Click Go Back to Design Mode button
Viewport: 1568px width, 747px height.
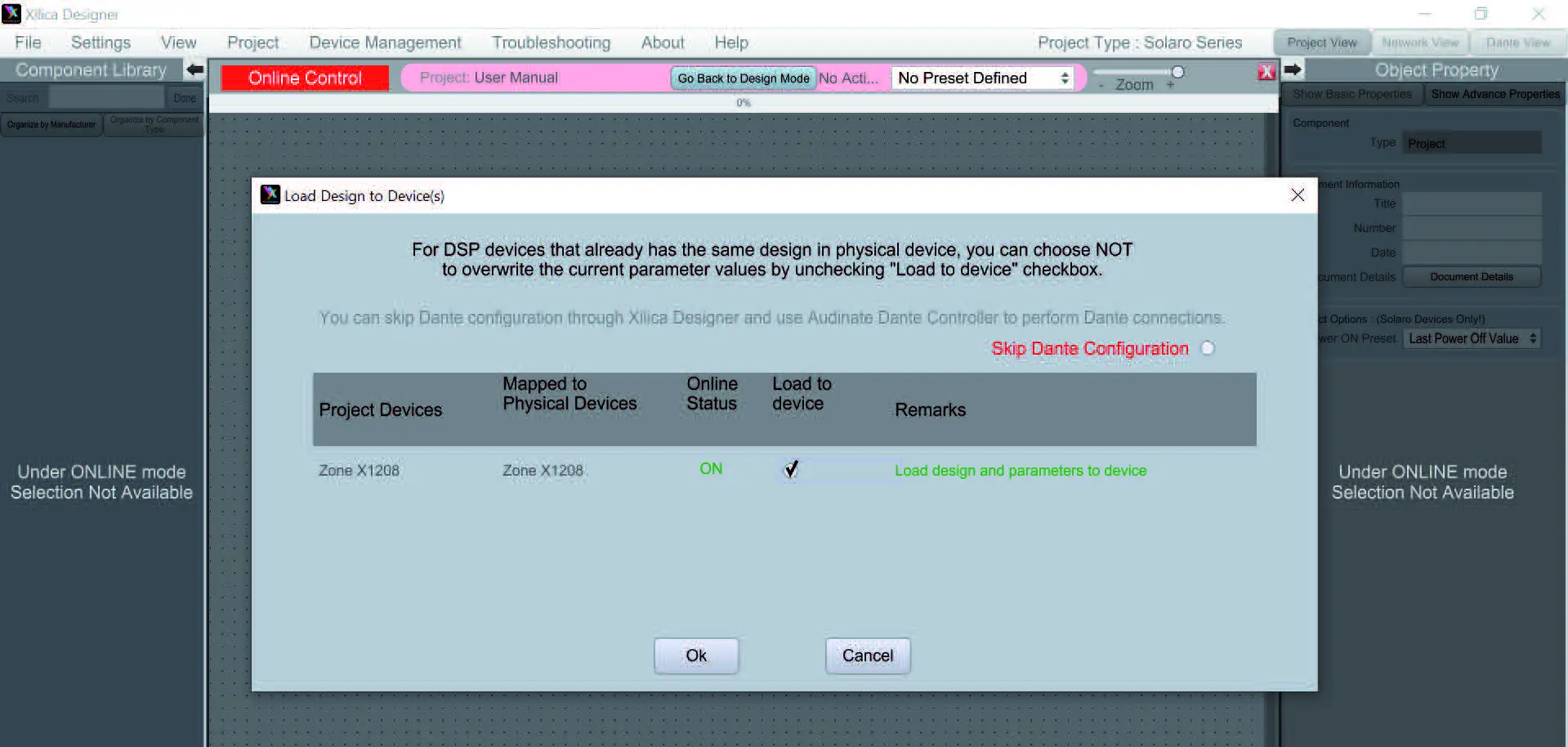point(744,78)
